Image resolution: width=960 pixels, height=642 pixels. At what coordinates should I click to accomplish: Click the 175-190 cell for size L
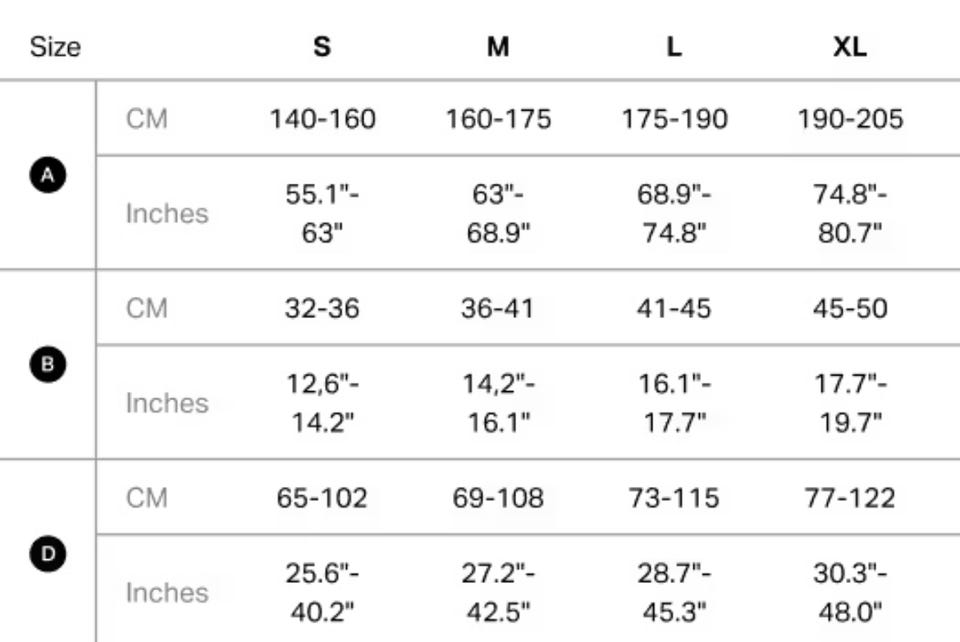tap(674, 119)
